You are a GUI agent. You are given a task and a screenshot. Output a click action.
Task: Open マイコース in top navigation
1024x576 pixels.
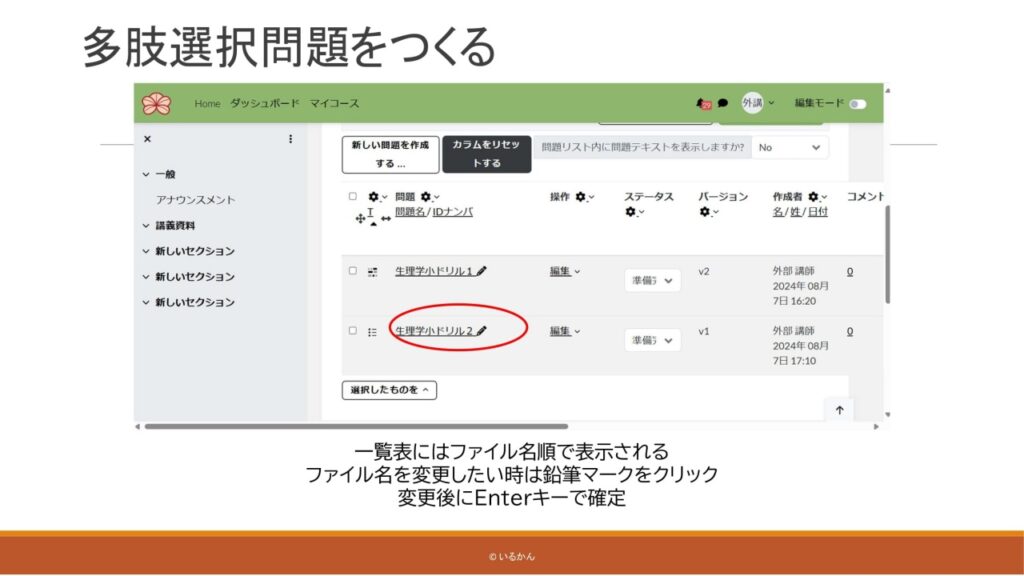[x=334, y=103]
